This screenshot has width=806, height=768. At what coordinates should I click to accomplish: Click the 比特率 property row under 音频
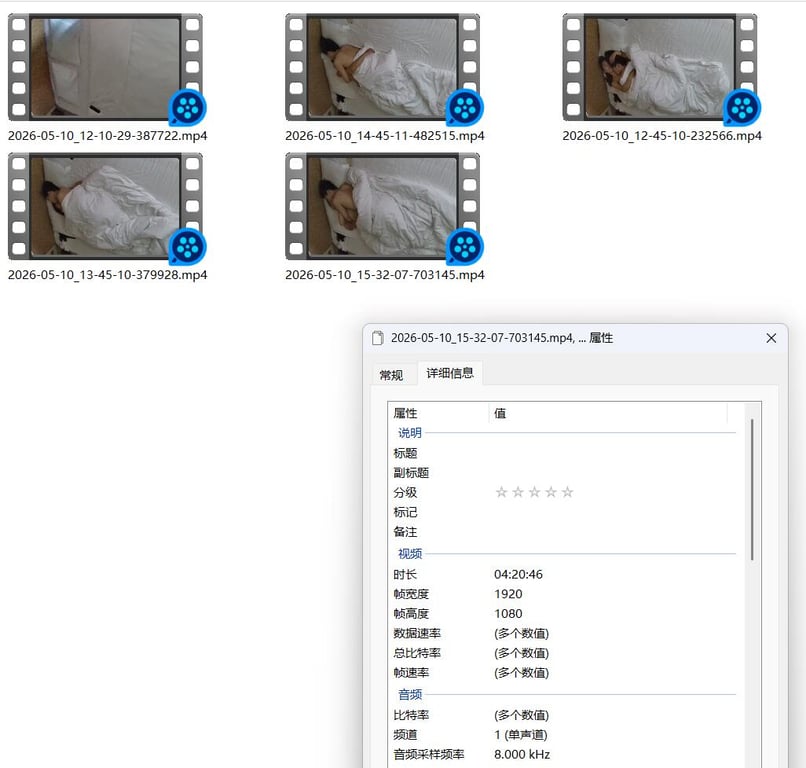(564, 715)
